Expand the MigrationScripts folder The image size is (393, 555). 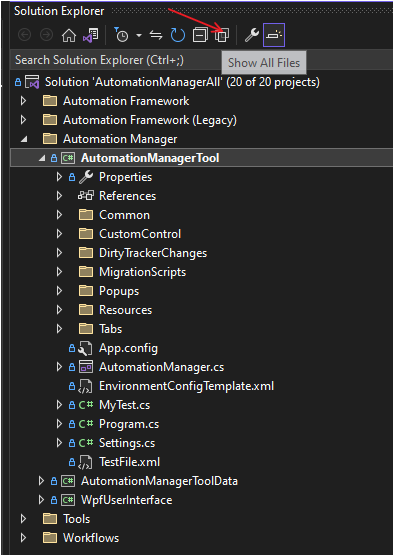point(59,272)
